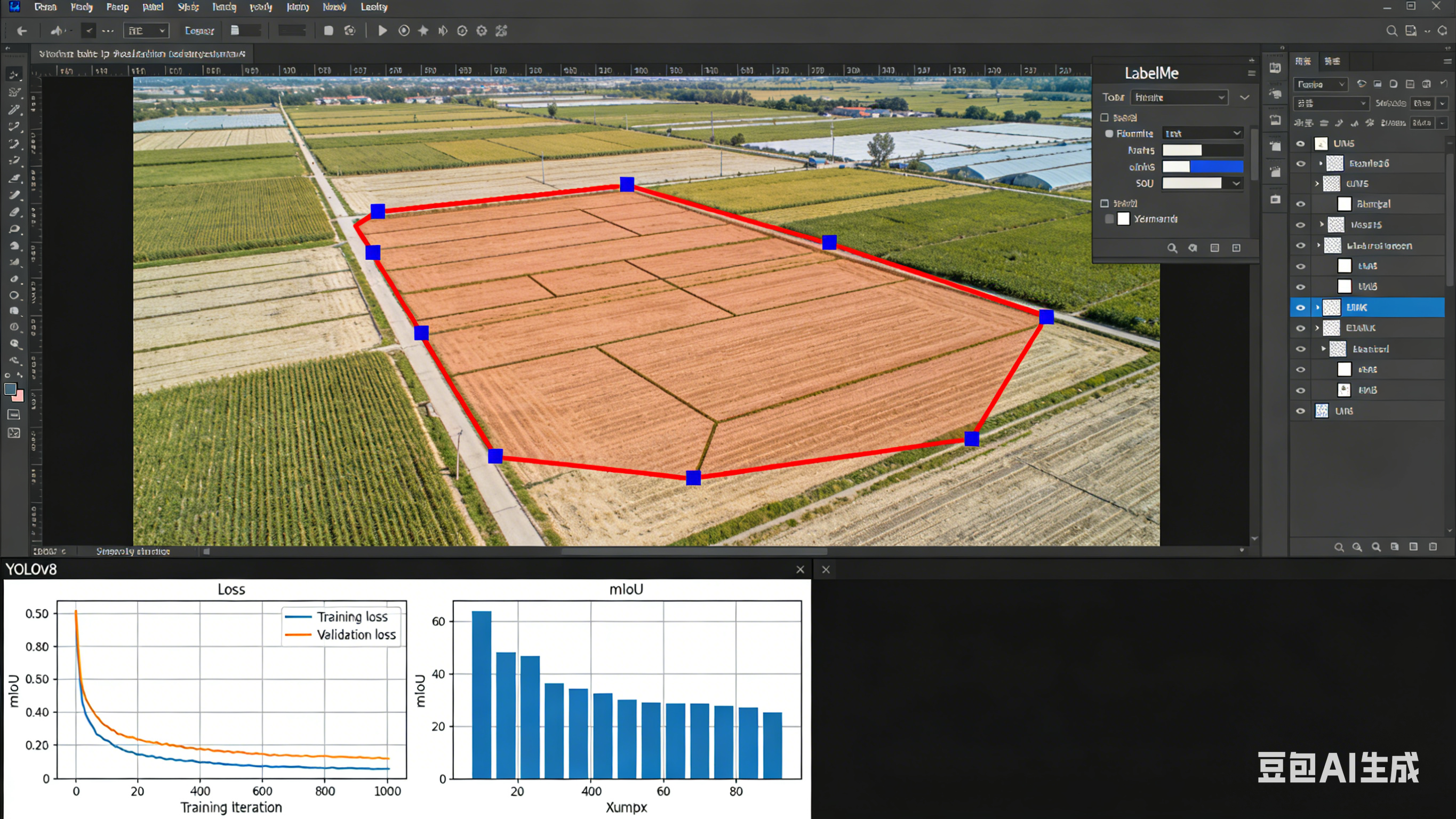Image resolution: width=1456 pixels, height=819 pixels.
Task: Open the Paiop menu in menu bar
Action: 117,7
